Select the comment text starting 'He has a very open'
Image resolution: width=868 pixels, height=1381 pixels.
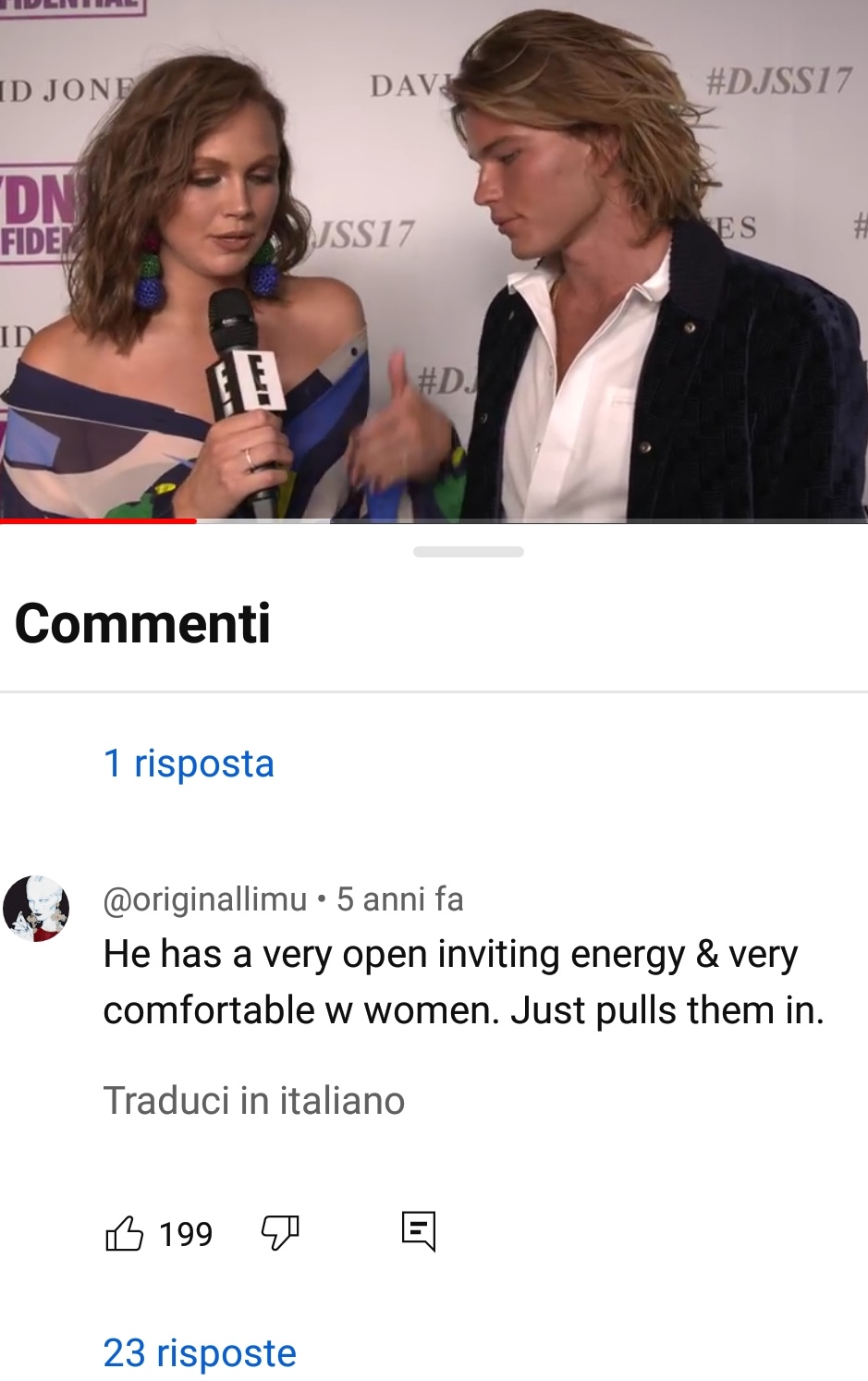click(463, 982)
